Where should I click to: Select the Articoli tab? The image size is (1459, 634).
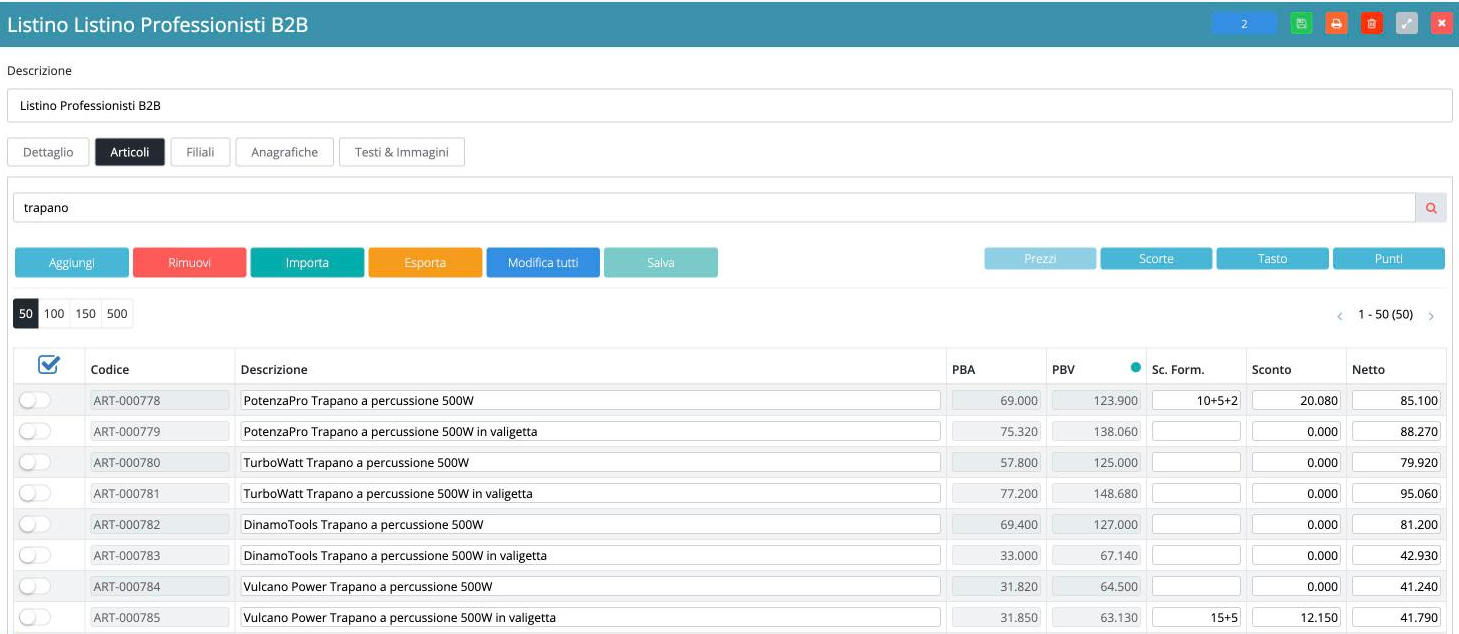point(130,152)
